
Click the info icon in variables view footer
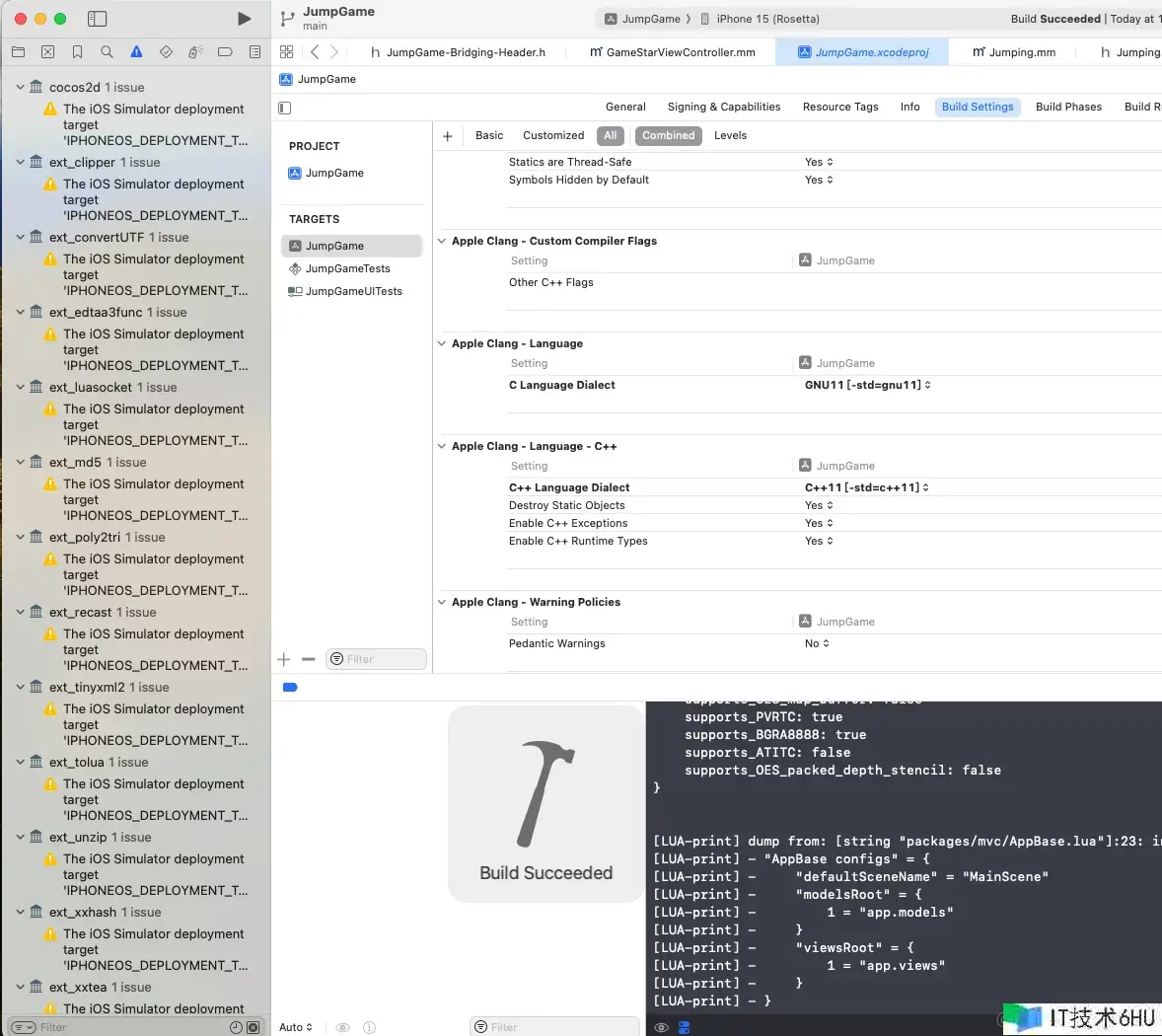tap(369, 1027)
